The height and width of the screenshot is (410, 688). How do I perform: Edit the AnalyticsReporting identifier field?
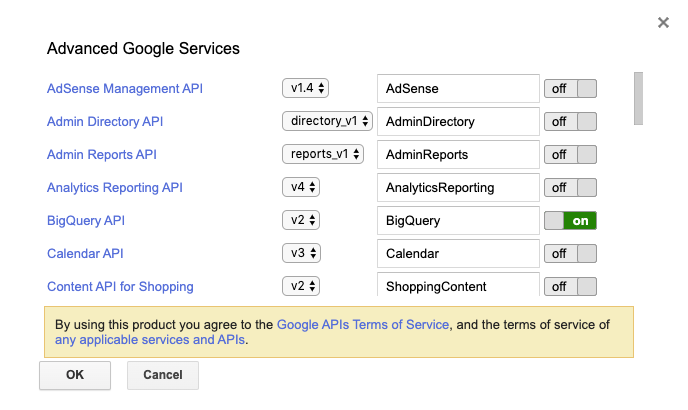(458, 187)
